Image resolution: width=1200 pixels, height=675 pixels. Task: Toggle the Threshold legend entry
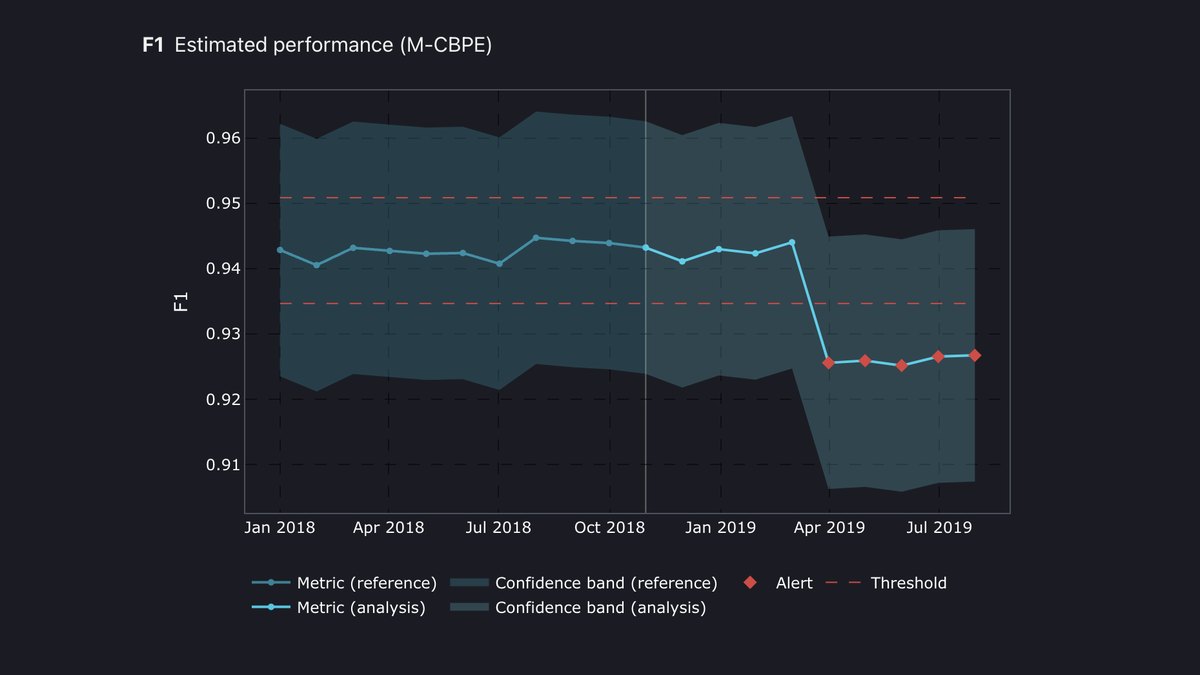(x=886, y=583)
